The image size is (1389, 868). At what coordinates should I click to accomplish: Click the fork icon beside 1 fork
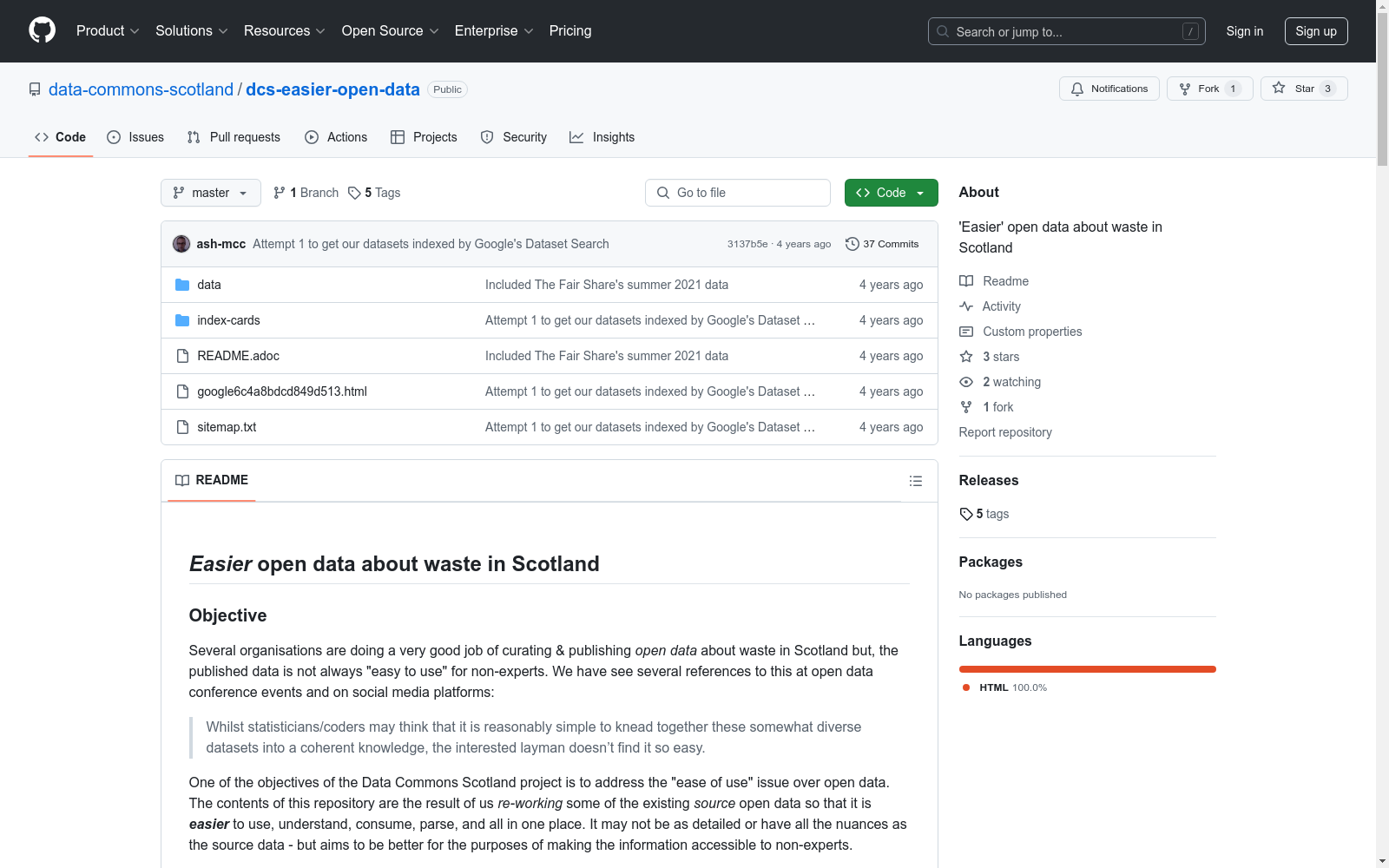(966, 407)
